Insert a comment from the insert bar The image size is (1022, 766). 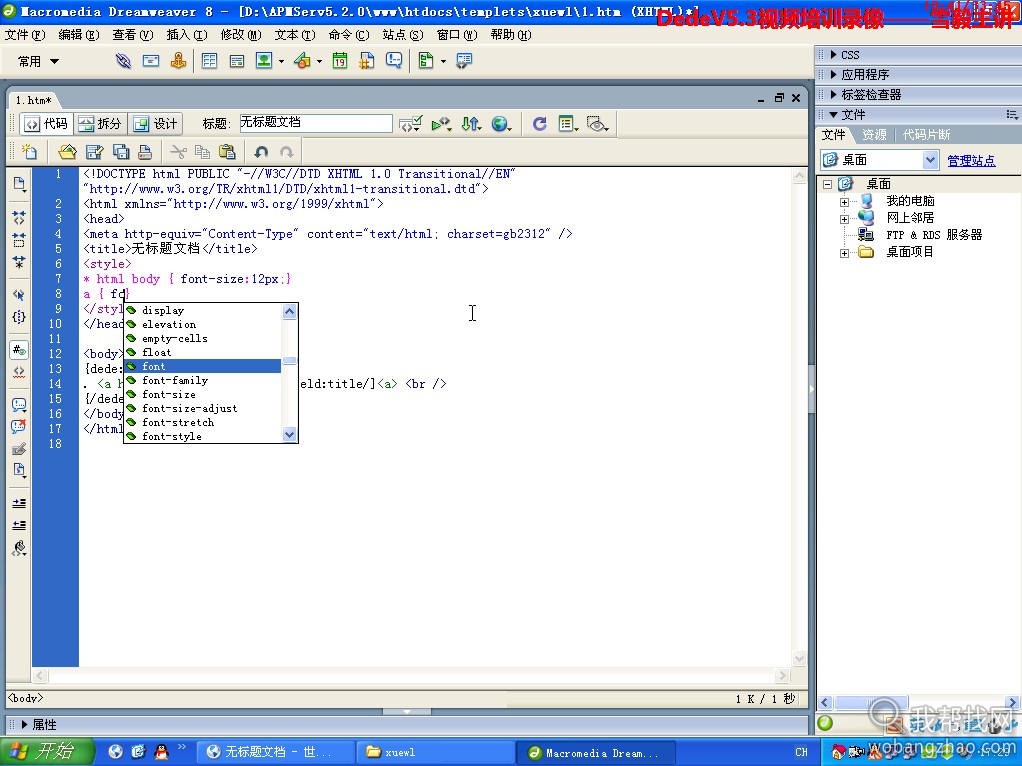[394, 61]
